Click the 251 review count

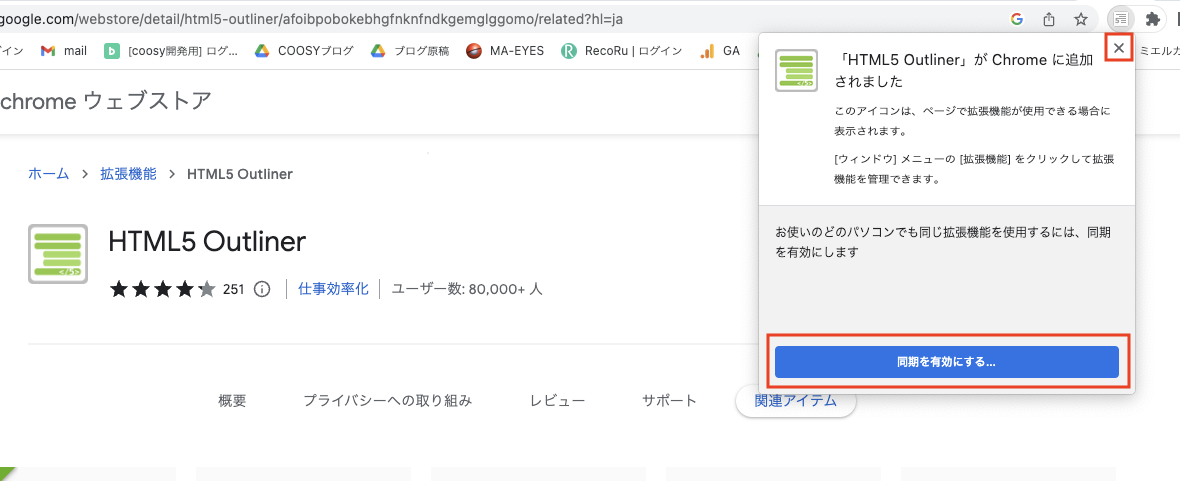pyautogui.click(x=234, y=289)
